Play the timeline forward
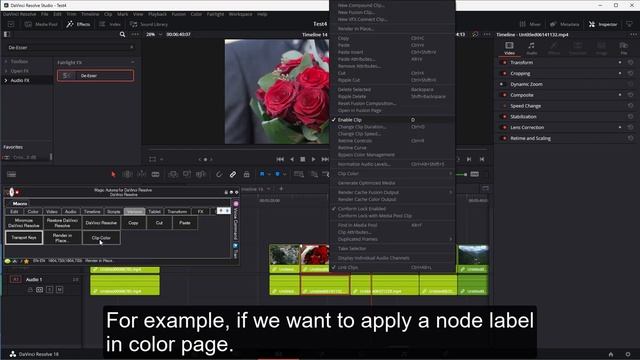 [313, 159]
